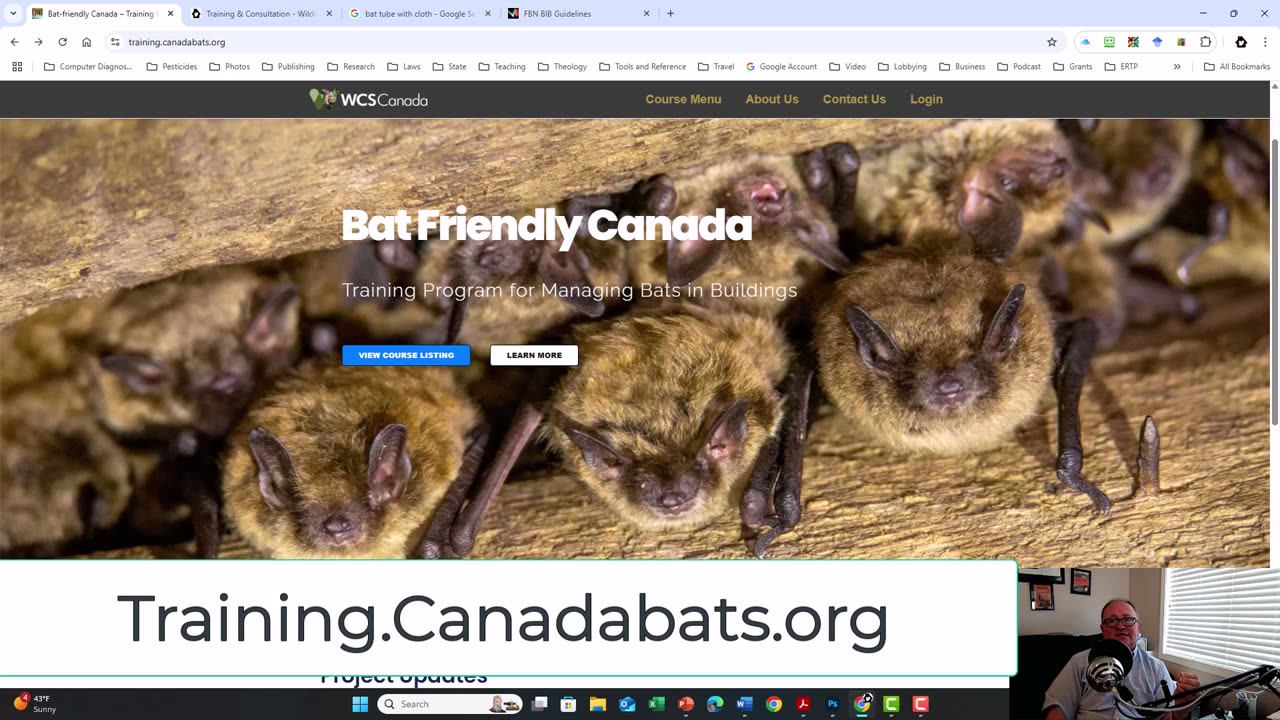Reload the current page
The height and width of the screenshot is (720, 1280).
[62, 42]
